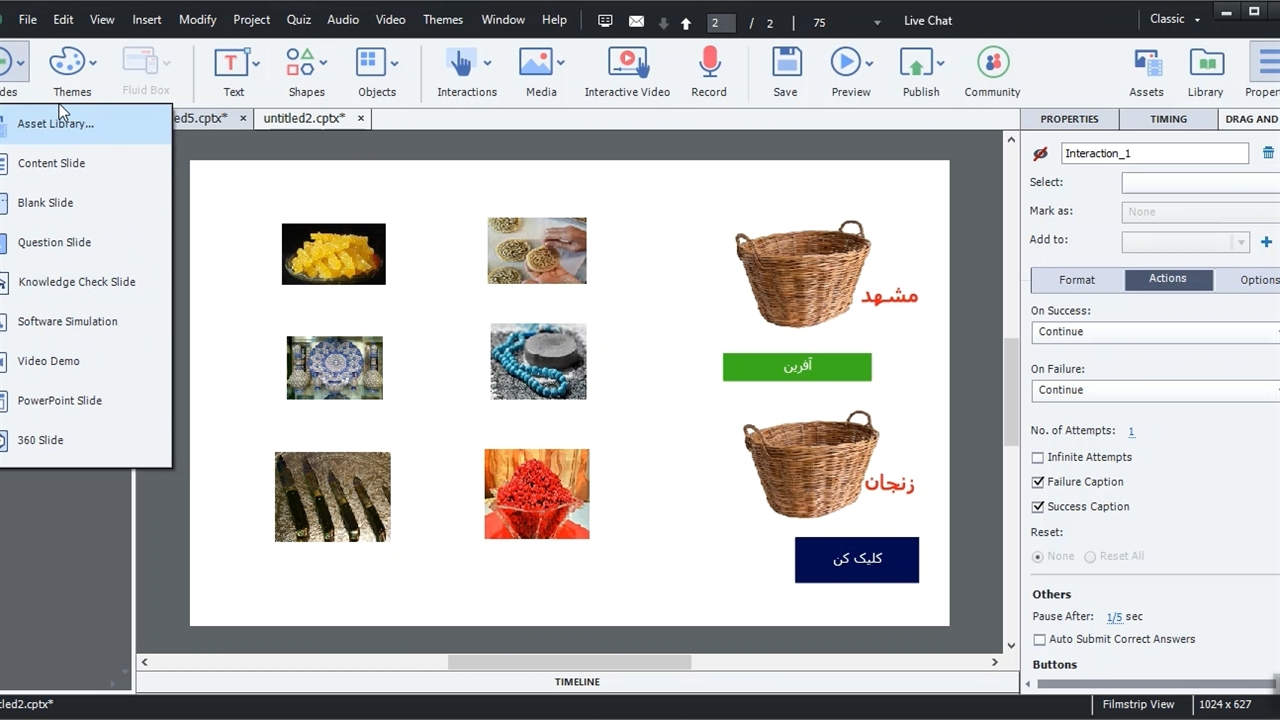
Task: Click the Format button
Action: [x=1077, y=280]
